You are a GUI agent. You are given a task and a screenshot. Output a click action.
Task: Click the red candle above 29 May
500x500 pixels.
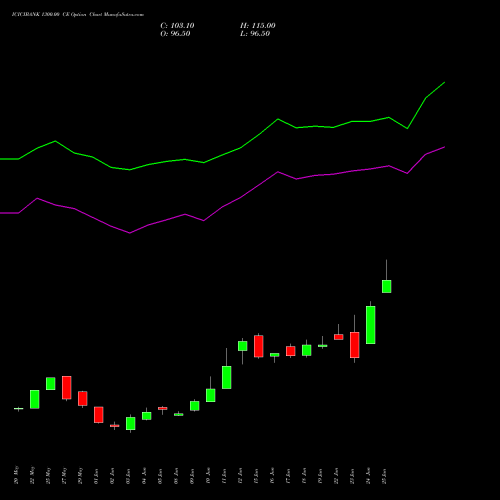83,398
